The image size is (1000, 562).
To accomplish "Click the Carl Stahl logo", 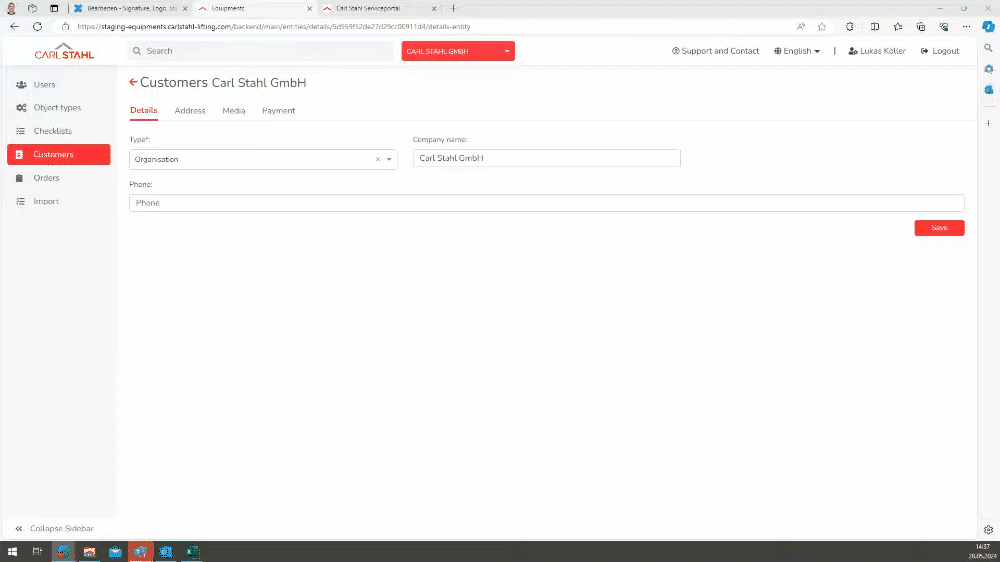I will click(x=64, y=51).
